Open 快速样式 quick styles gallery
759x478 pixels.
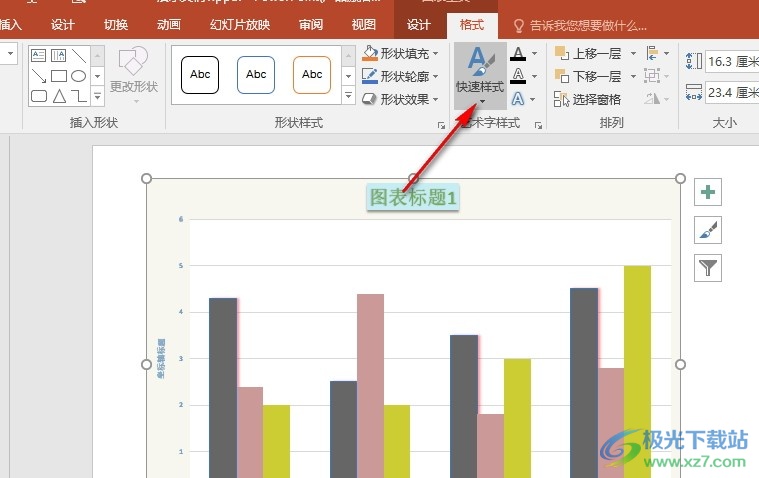pos(480,76)
